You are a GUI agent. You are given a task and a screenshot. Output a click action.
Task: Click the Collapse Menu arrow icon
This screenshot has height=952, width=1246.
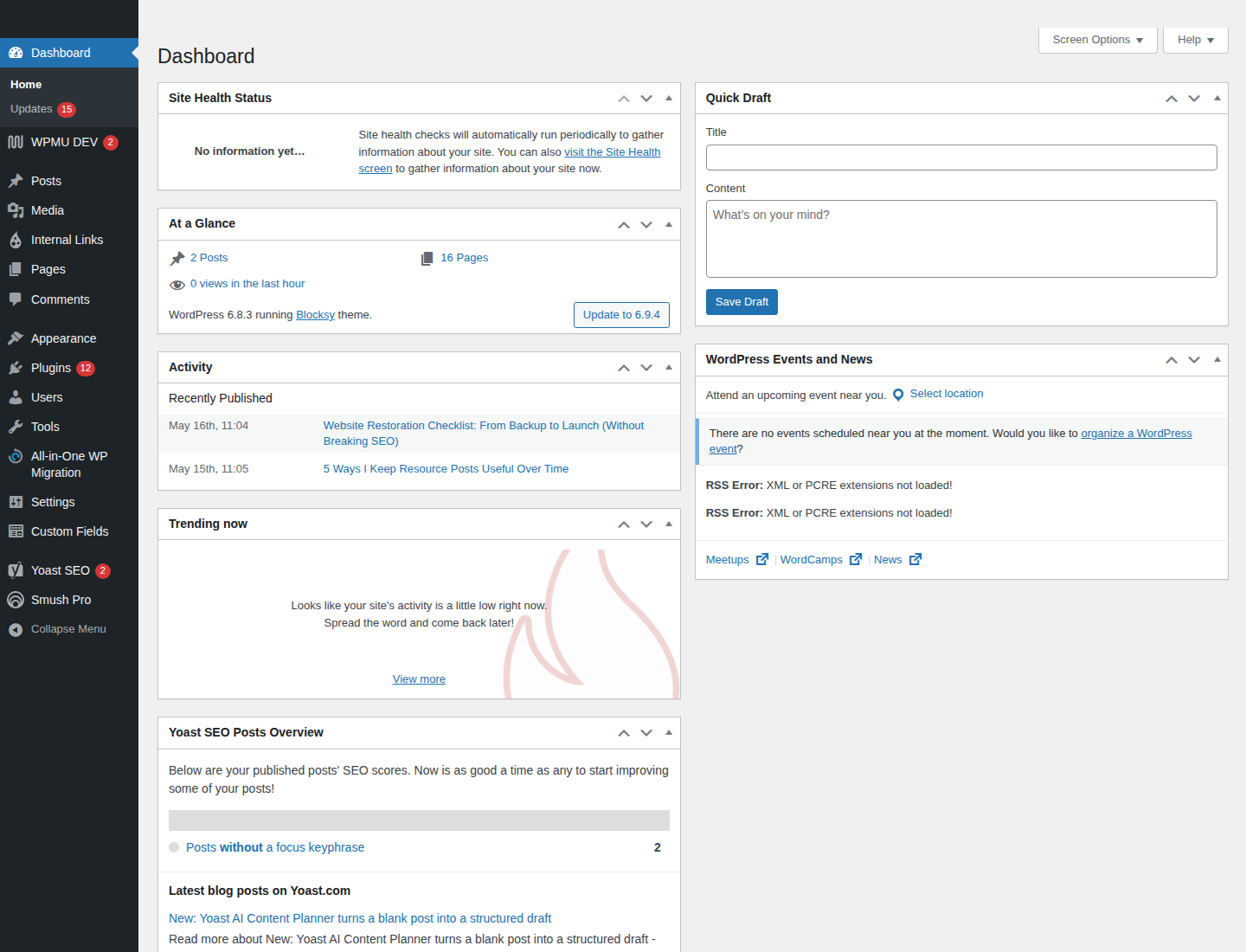[16, 629]
